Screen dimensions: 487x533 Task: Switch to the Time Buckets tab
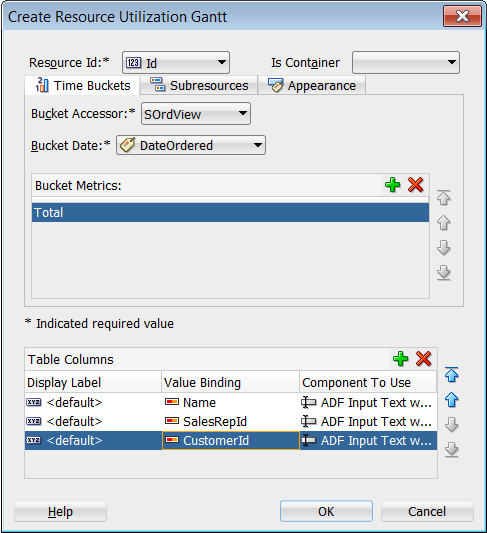click(x=83, y=85)
